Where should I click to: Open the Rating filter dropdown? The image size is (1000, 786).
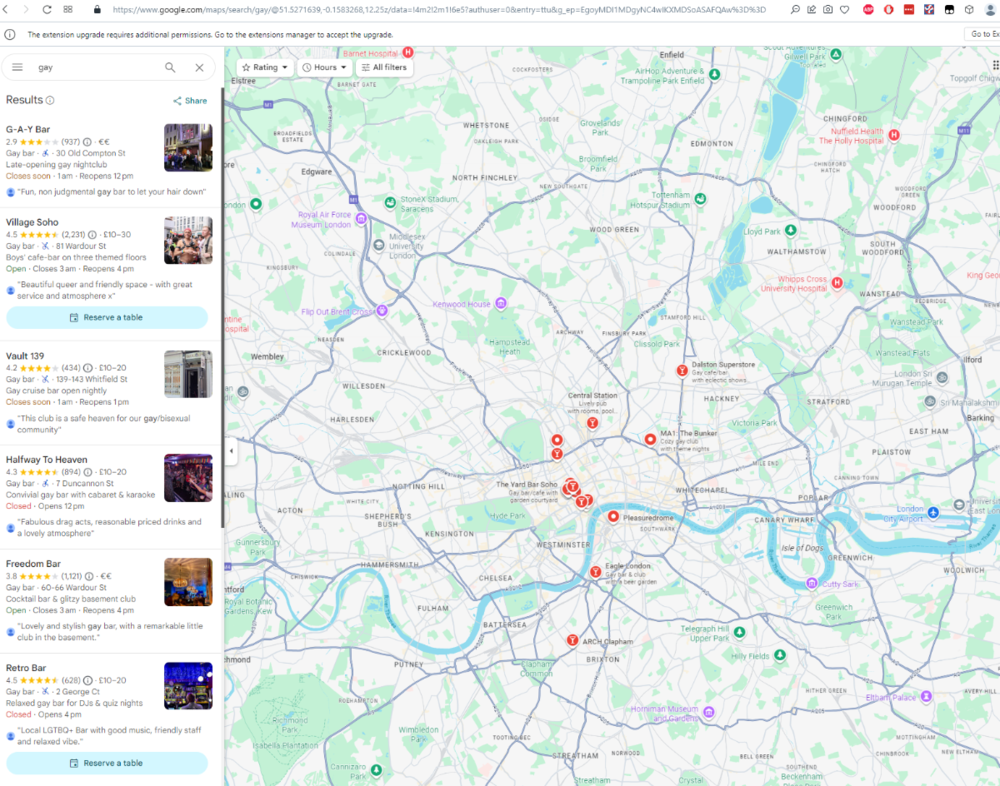265,67
